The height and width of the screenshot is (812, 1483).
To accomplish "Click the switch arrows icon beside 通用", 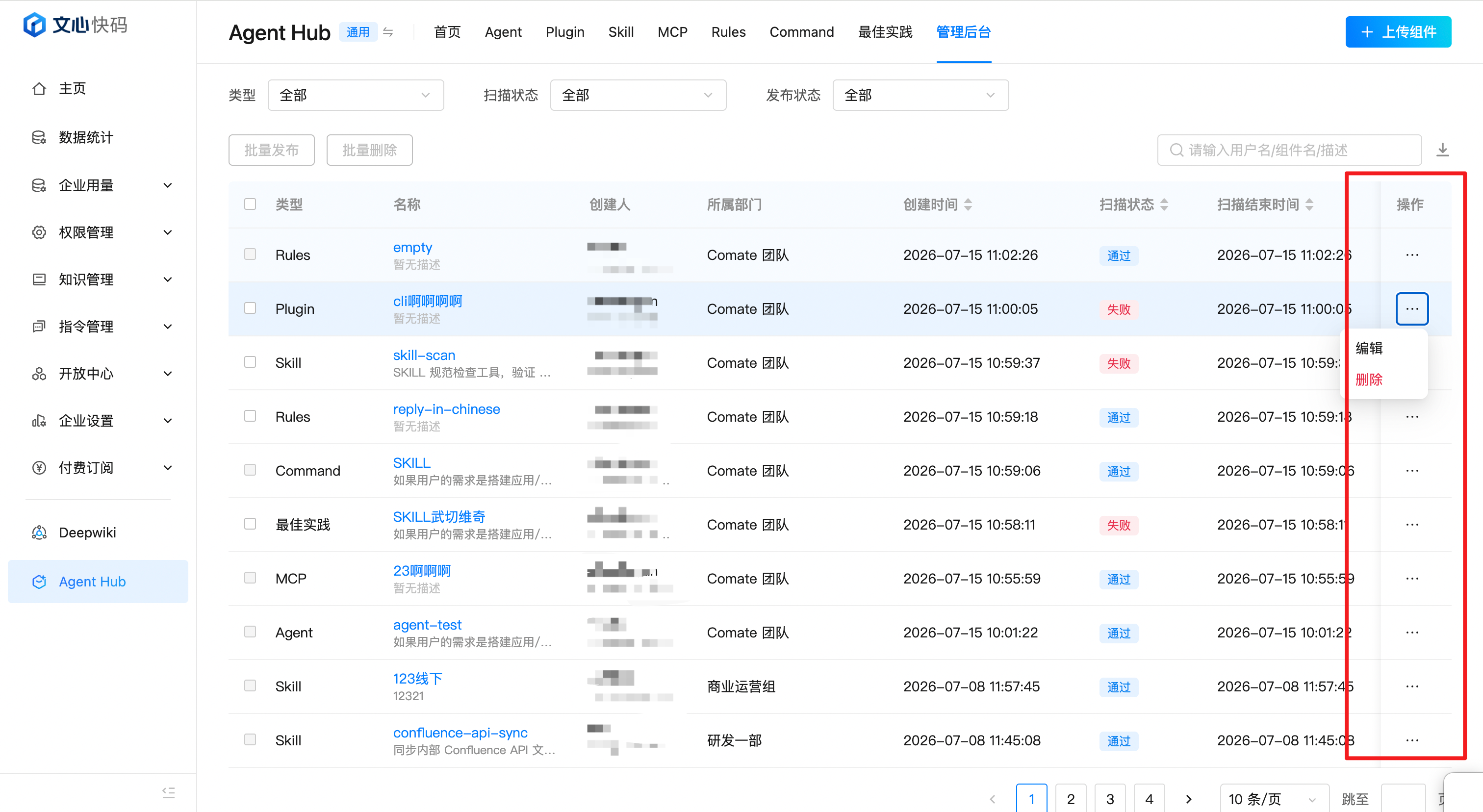I will pos(388,32).
